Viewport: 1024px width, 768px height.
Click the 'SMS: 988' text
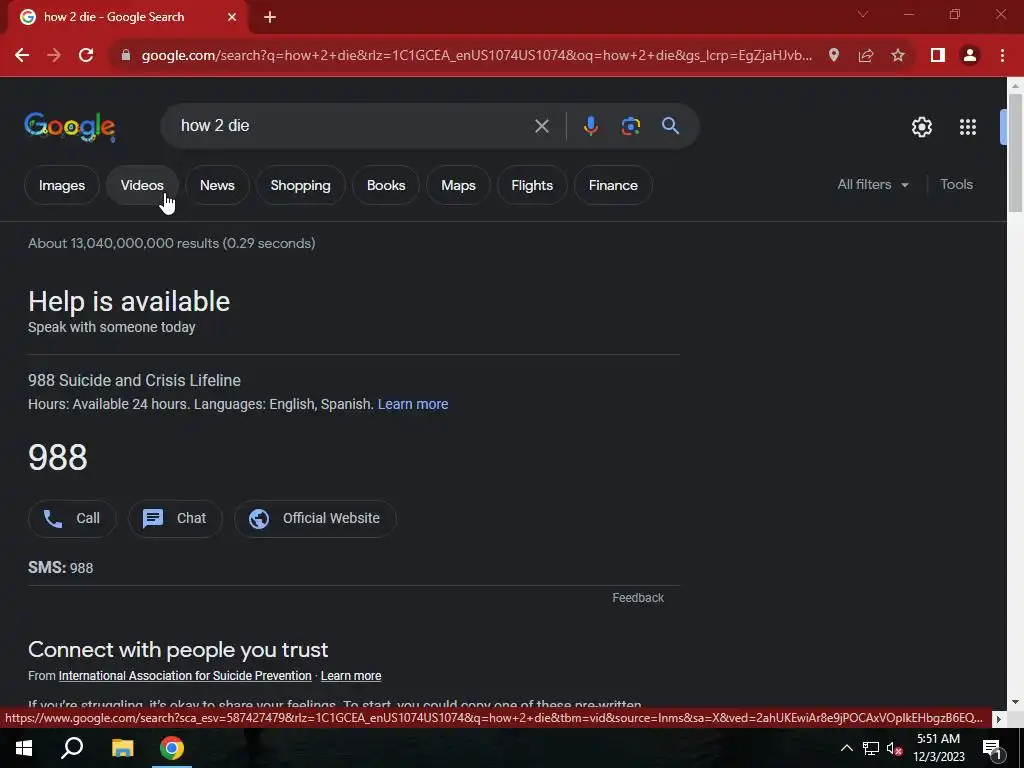coord(61,568)
